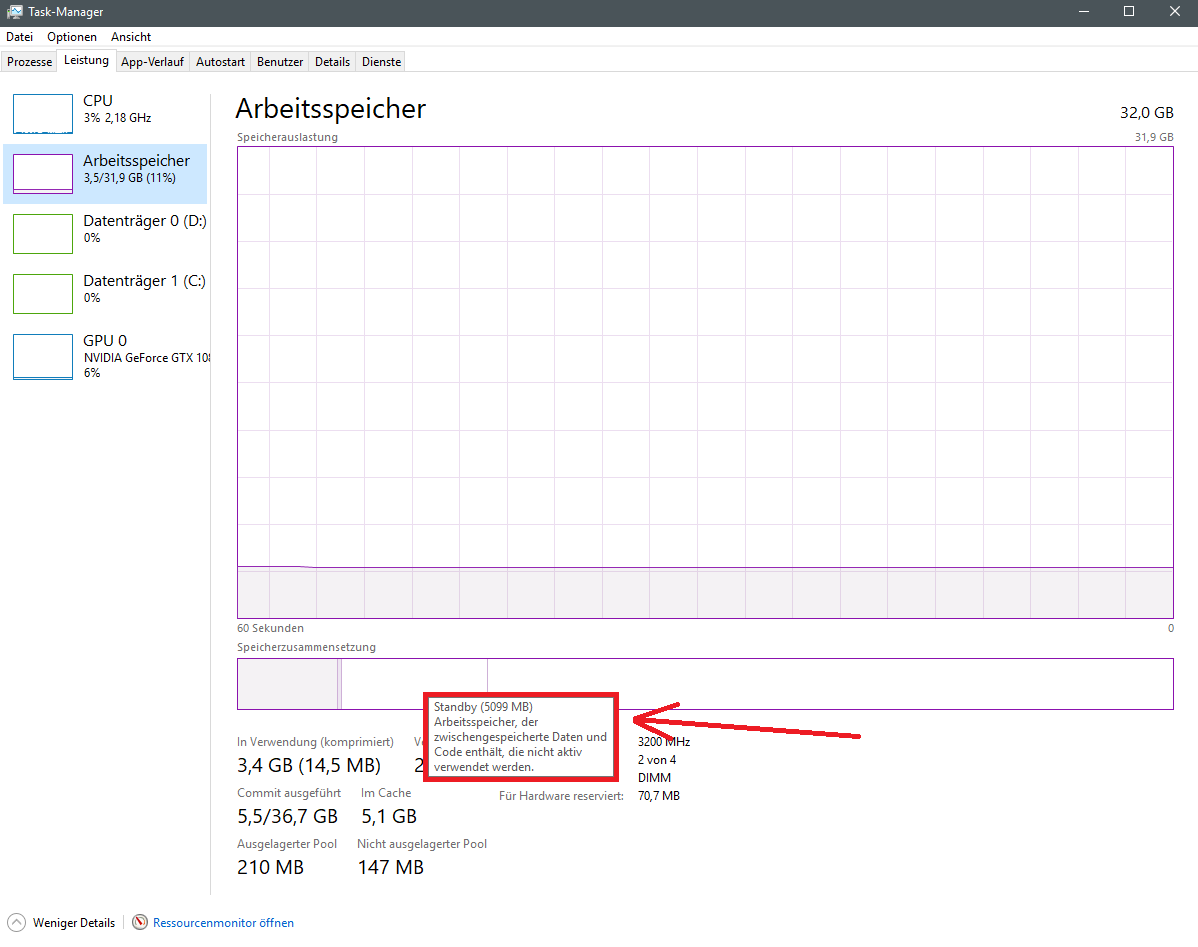This screenshot has width=1198, height=947.
Task: Open Datenträger 1 (C:) performance view
Action: point(42,293)
